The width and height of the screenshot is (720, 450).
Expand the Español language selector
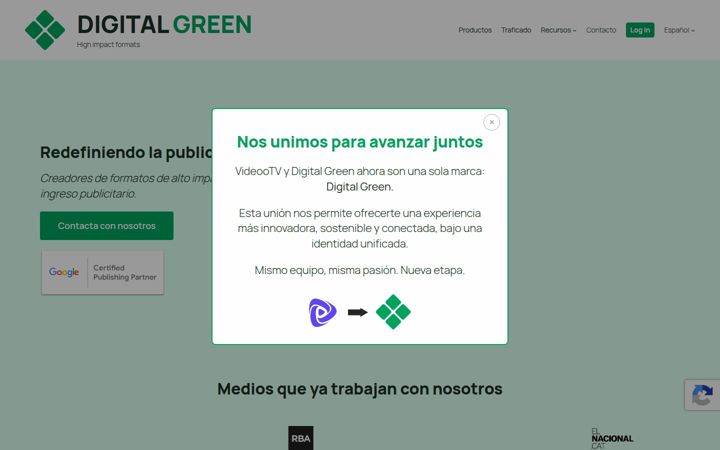coord(679,30)
